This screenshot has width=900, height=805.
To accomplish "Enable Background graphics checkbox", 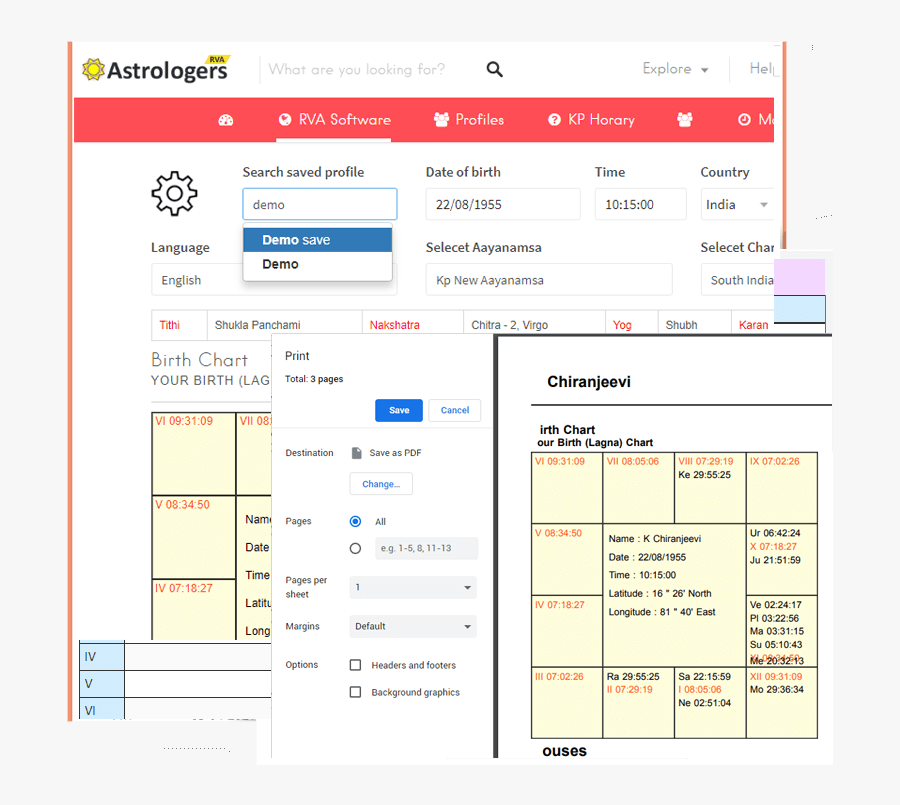I will [x=355, y=692].
